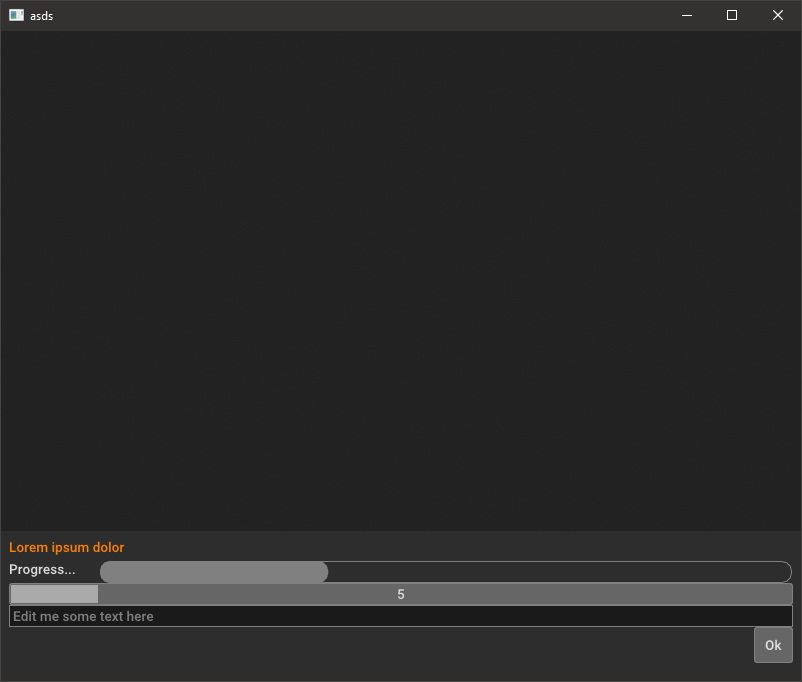
Task: Click the far left edge of the scrollbar track
Action: (103, 571)
